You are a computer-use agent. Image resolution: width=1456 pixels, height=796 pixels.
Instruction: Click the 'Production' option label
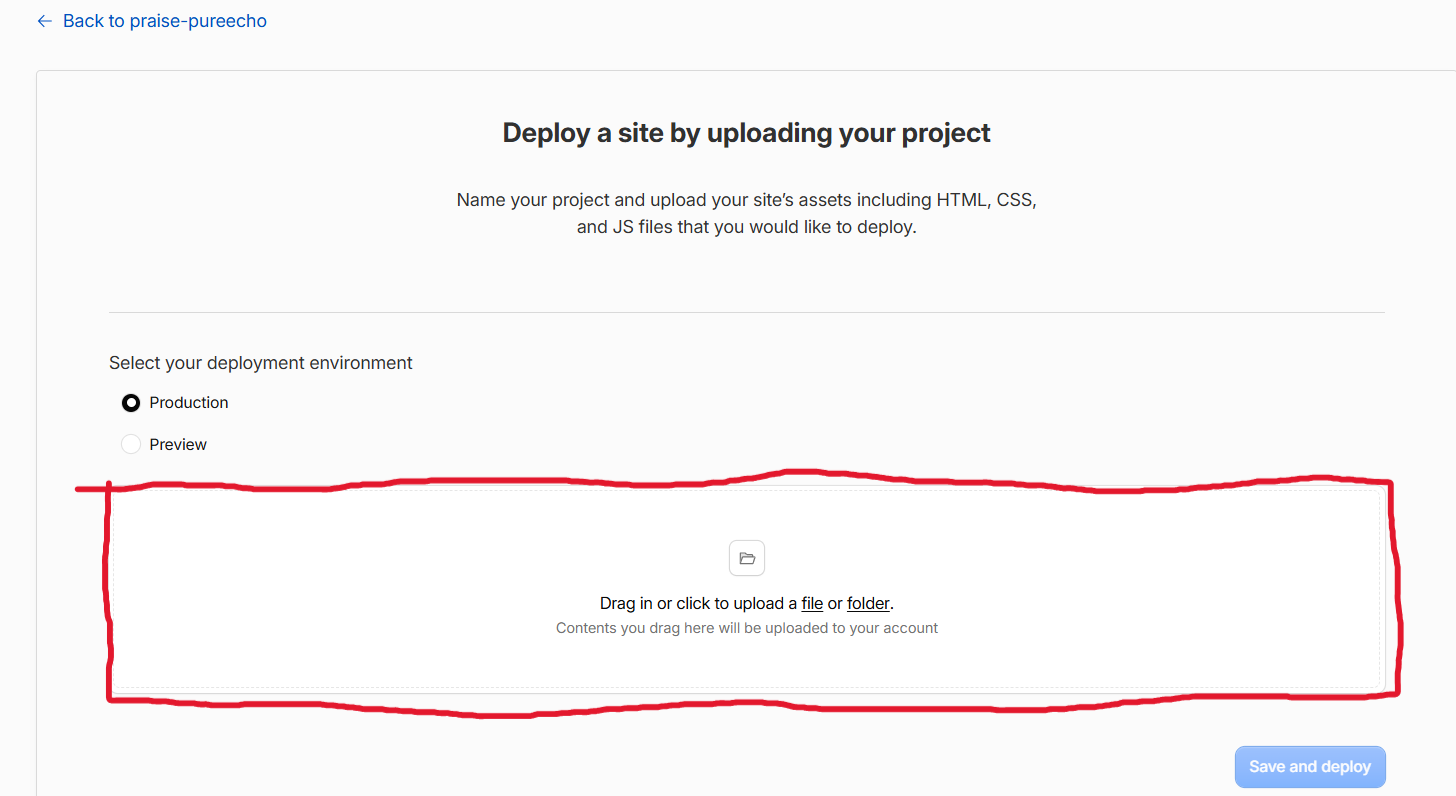pyautogui.click(x=189, y=403)
